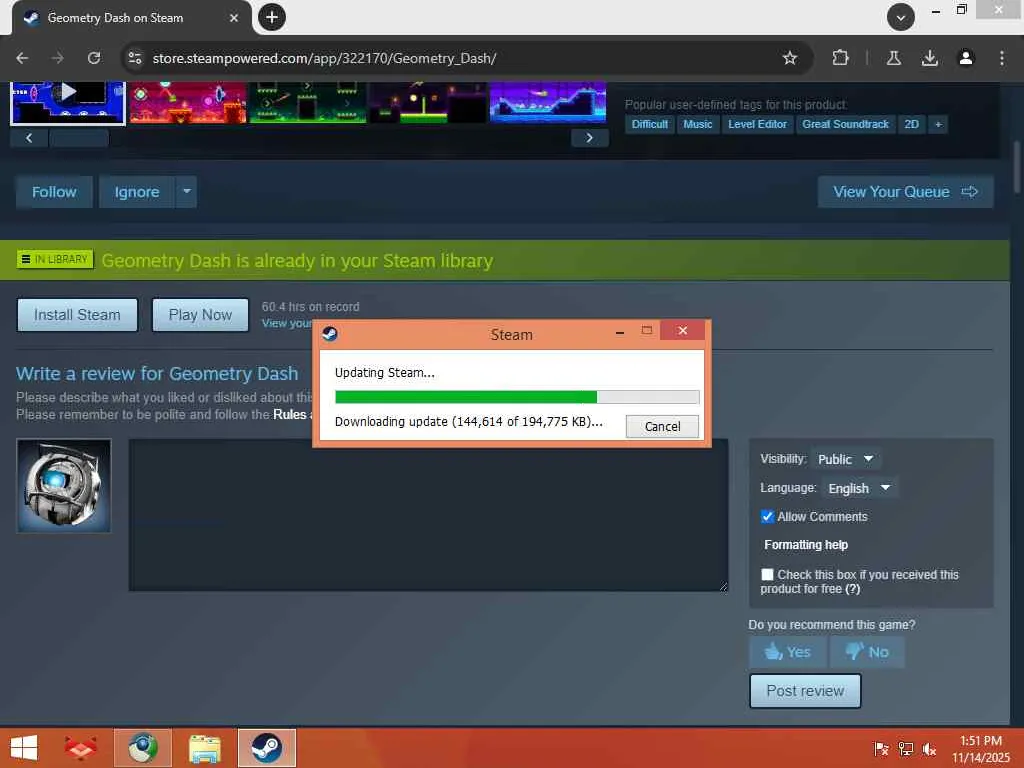Image resolution: width=1024 pixels, height=768 pixels.
Task: Click the muted volume tray icon
Action: 929,750
